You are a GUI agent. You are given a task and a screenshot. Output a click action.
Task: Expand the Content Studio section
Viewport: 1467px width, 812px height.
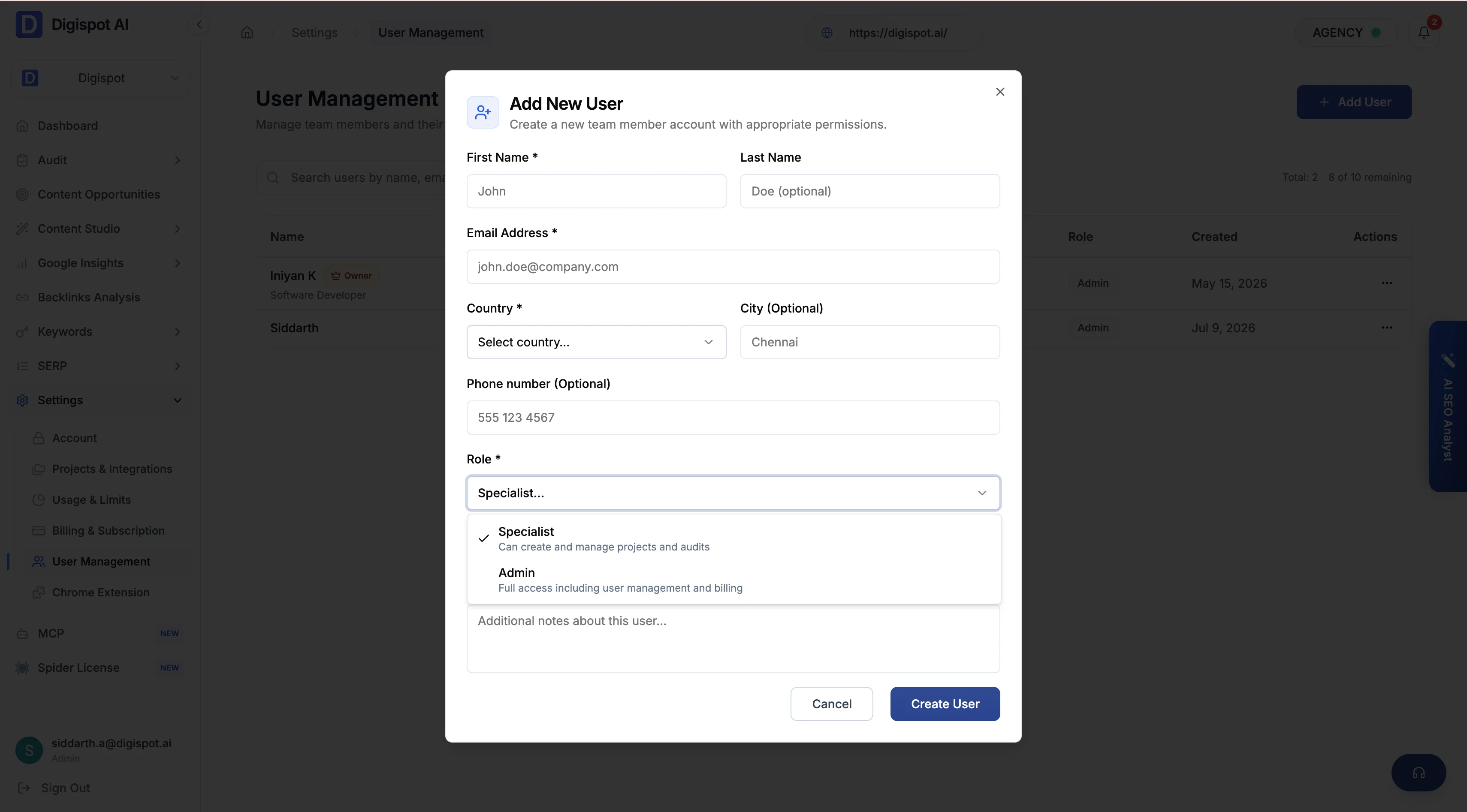pyautogui.click(x=177, y=229)
